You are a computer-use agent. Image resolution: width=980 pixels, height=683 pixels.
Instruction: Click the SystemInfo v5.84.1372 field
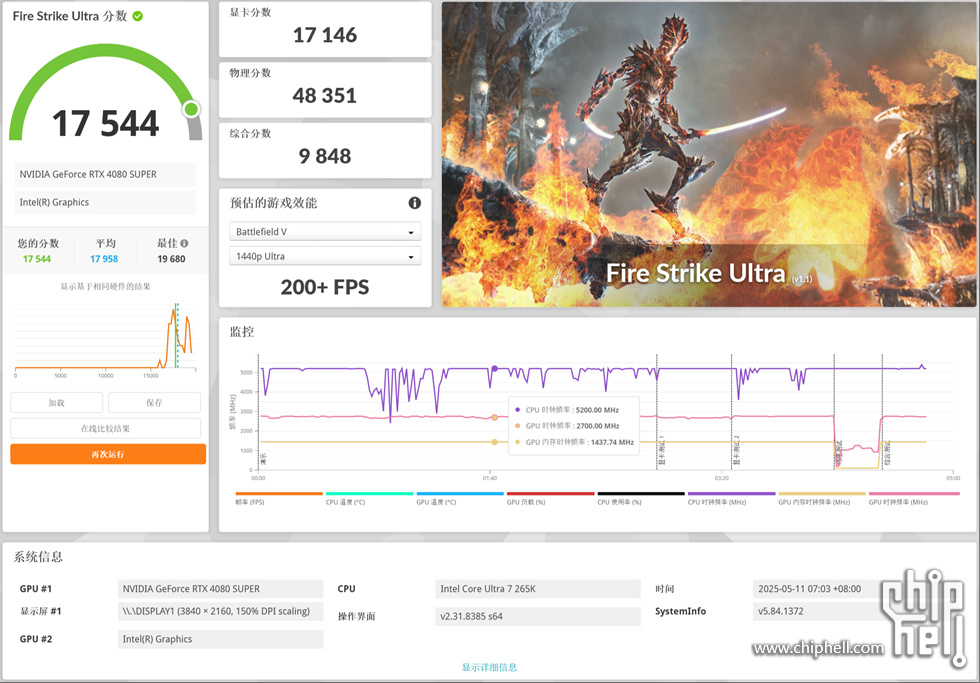tap(818, 611)
